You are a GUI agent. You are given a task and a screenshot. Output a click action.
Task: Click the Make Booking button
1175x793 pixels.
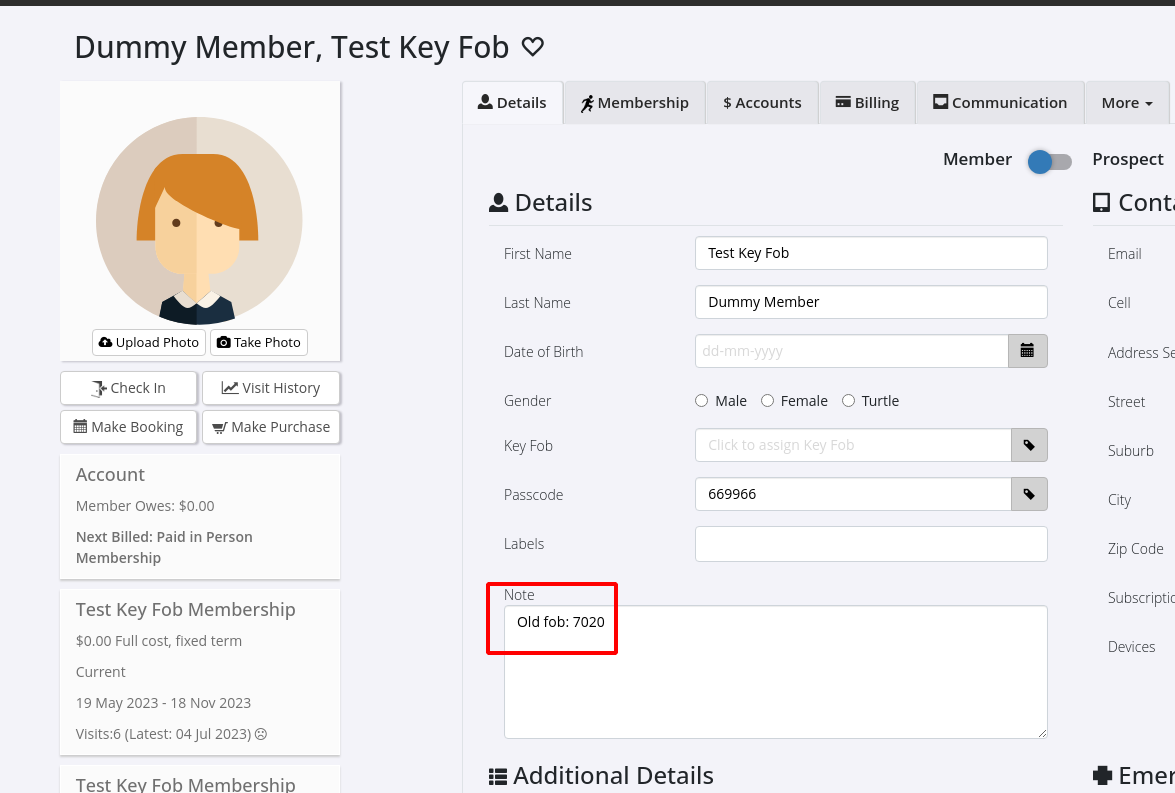pyautogui.click(x=128, y=427)
